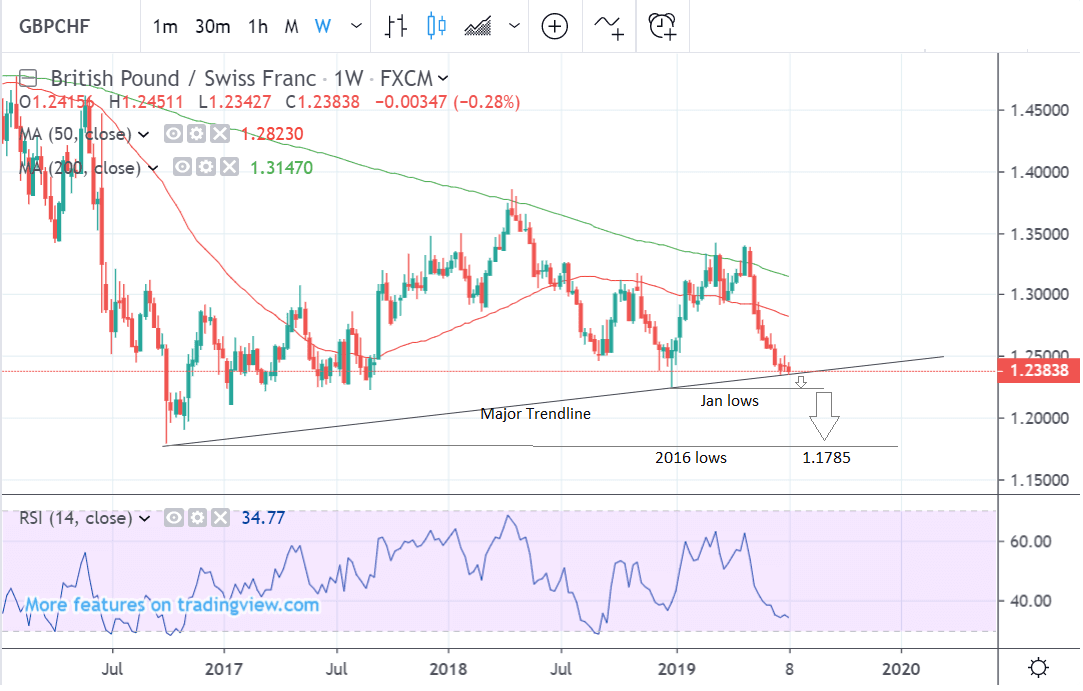Screen dimensions: 1083x691
Task: Hide the MA 50 line using eye icon
Action: 173,134
